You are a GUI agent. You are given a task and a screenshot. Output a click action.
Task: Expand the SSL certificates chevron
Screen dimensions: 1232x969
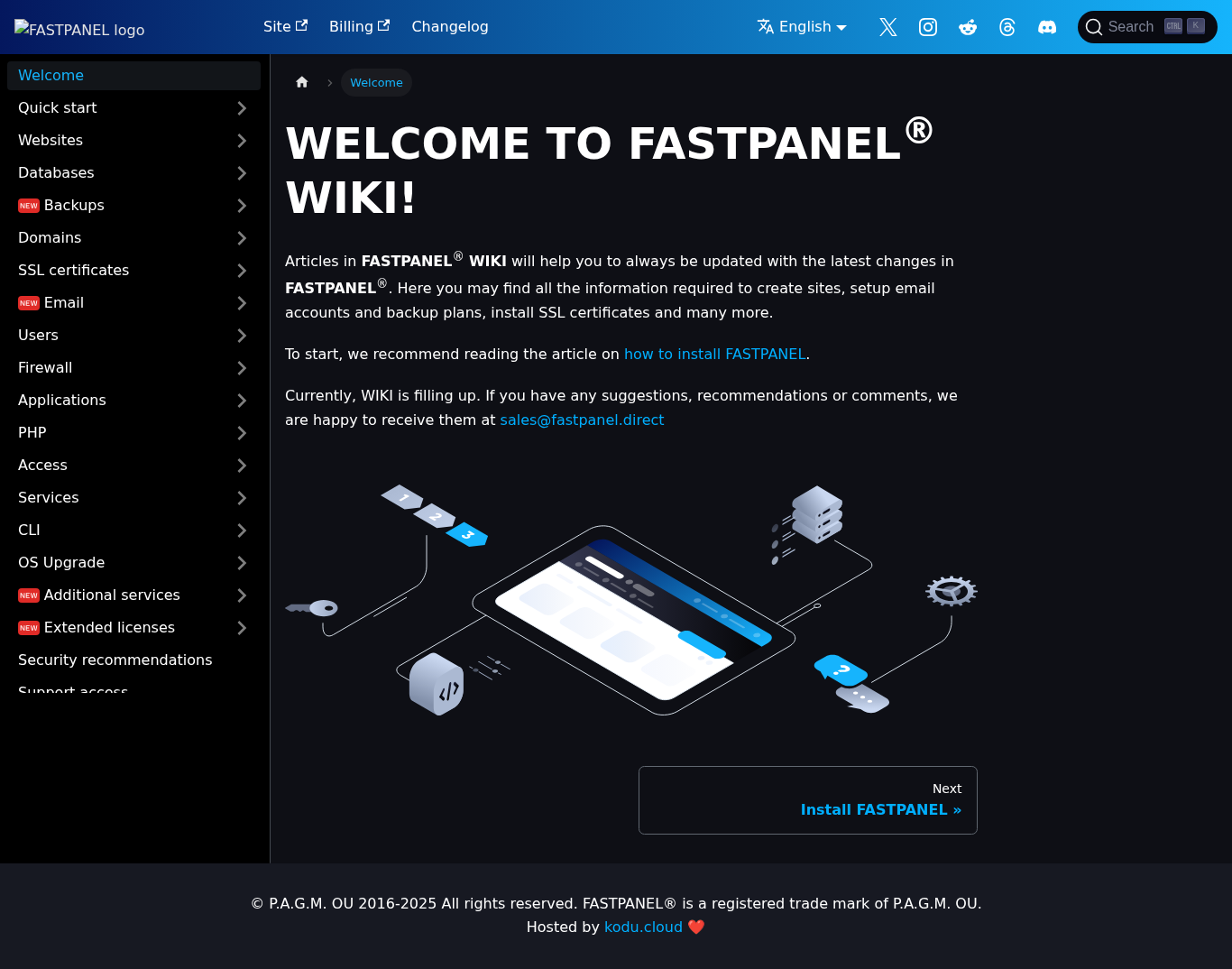pos(242,271)
